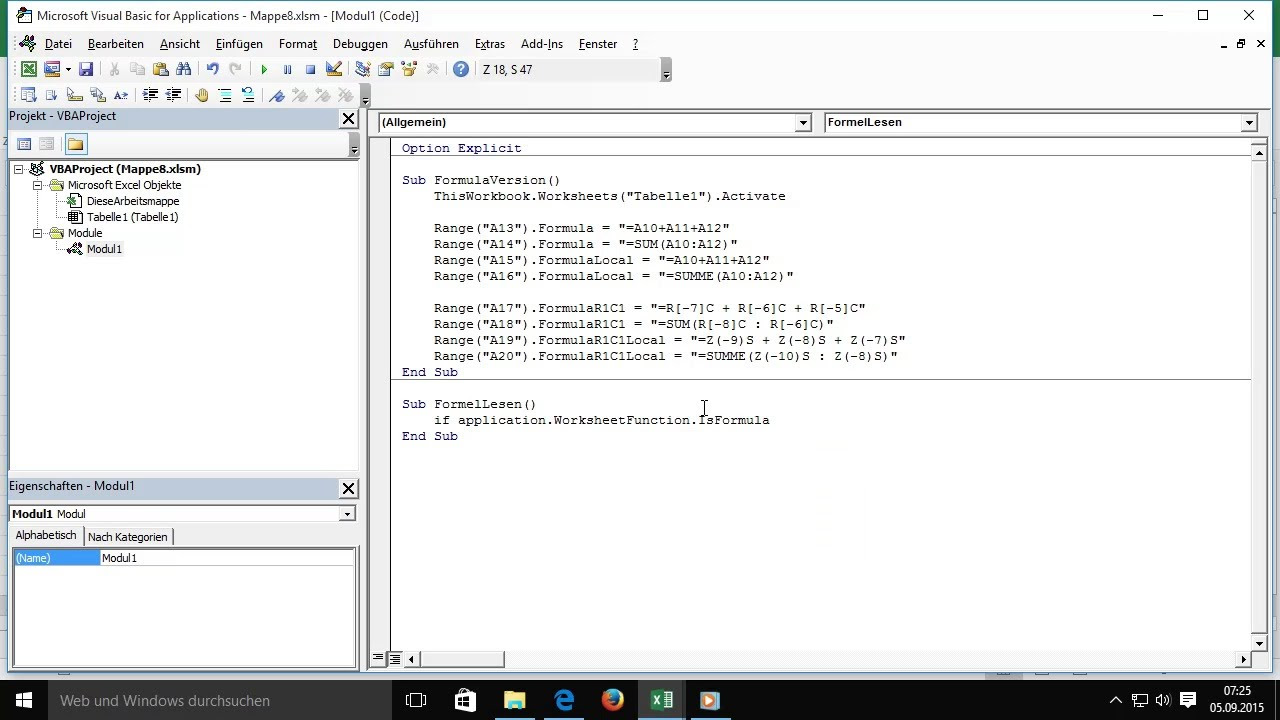
Task: Click the Redo arrow icon
Action: (x=235, y=69)
